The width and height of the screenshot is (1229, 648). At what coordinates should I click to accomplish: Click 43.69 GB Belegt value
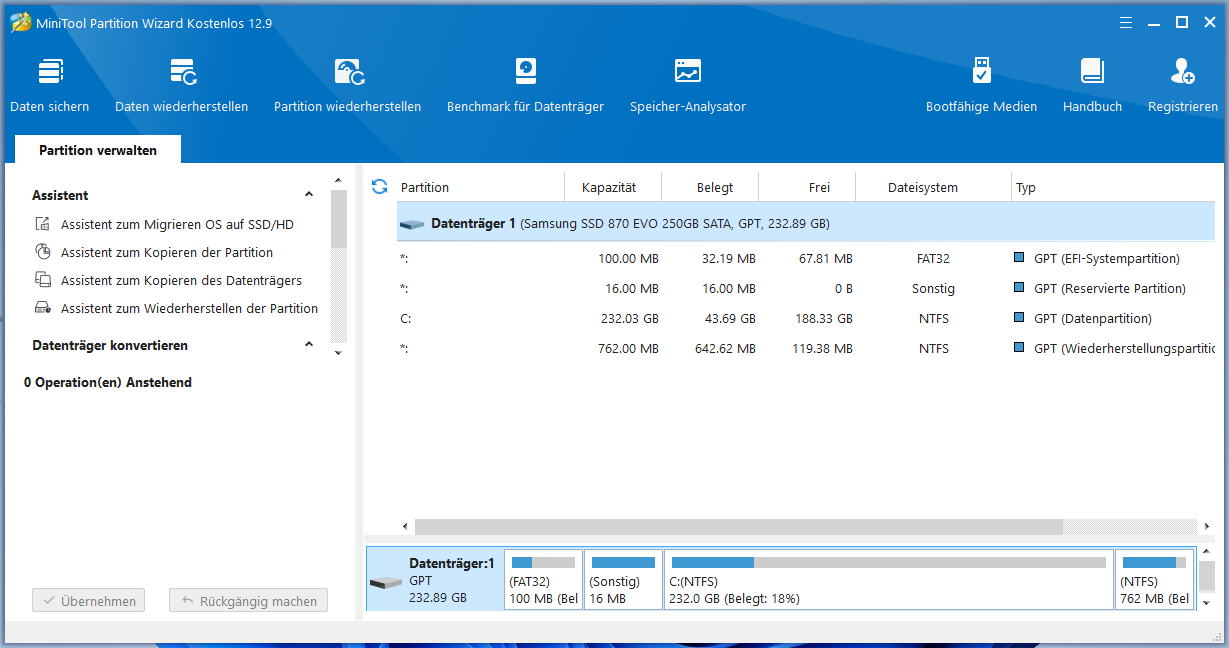[x=728, y=319]
